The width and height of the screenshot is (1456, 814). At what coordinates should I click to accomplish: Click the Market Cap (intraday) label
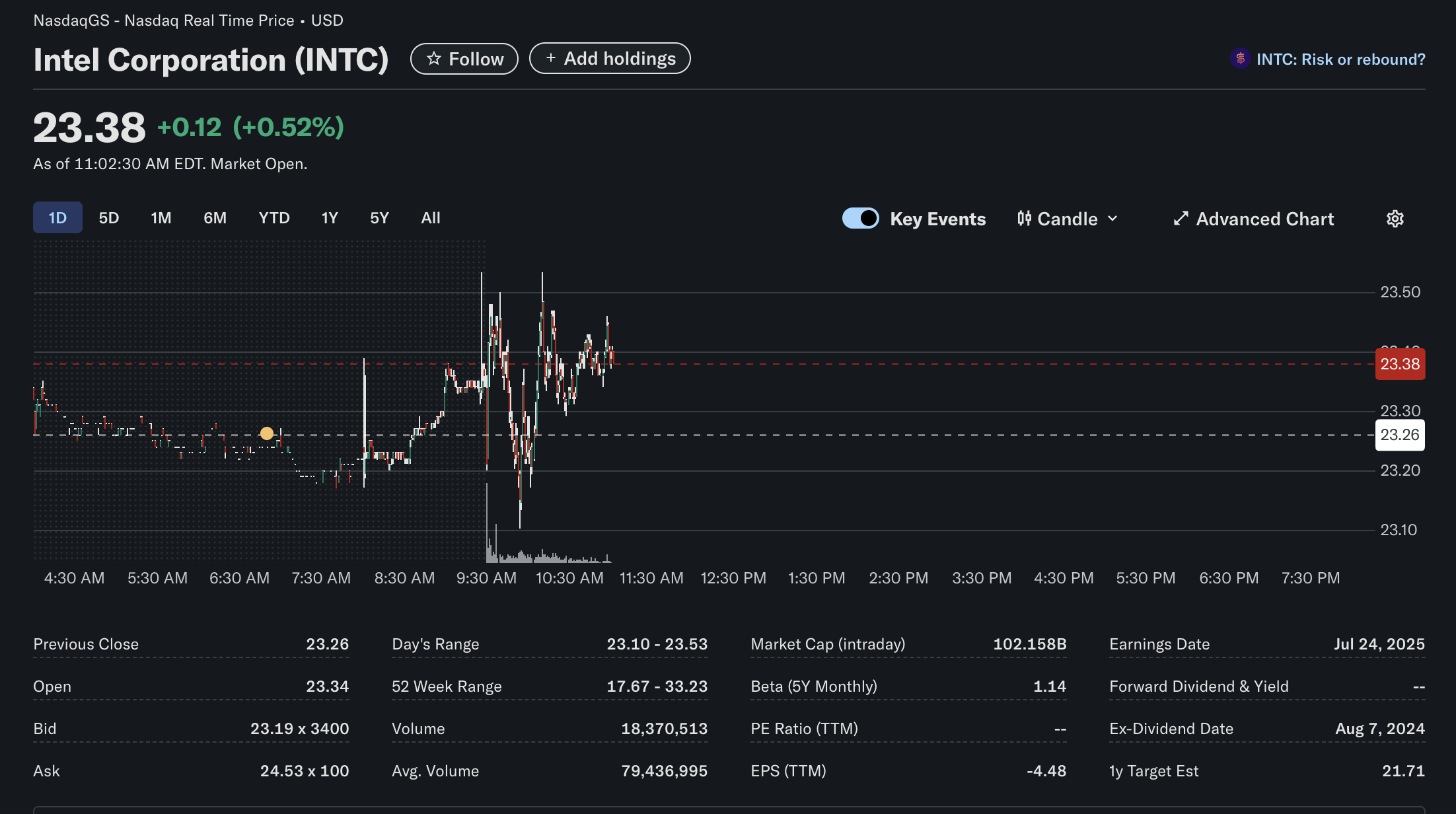828,644
